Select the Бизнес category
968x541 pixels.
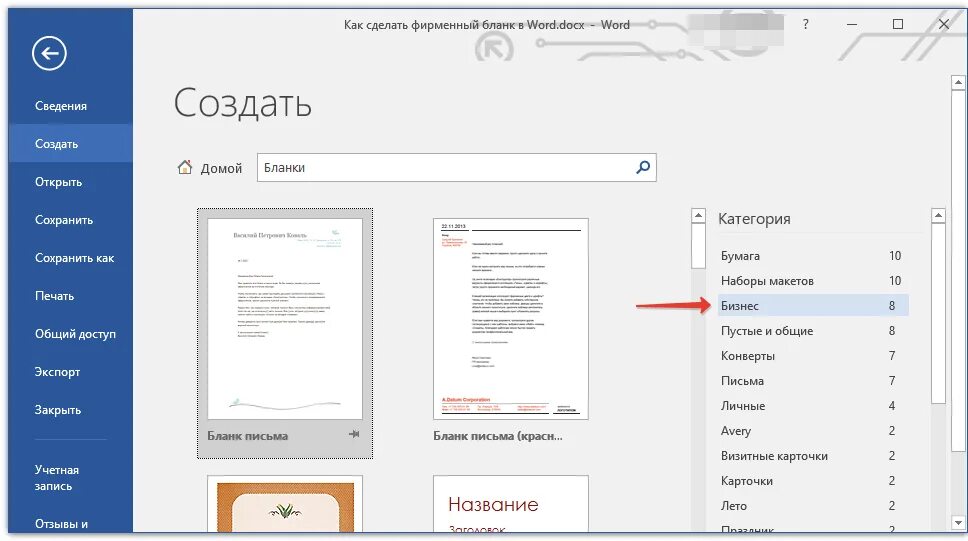click(813, 306)
